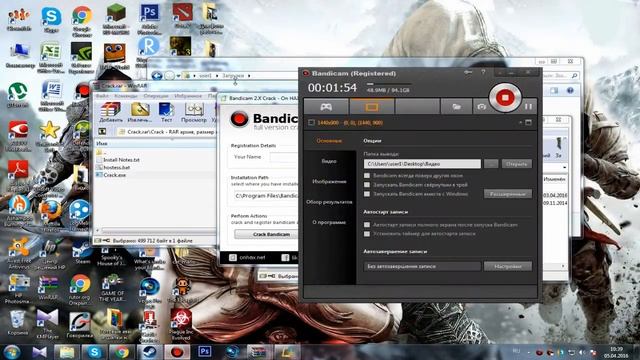
Task: Enable start Bandicam minimized to tray
Action: click(367, 185)
